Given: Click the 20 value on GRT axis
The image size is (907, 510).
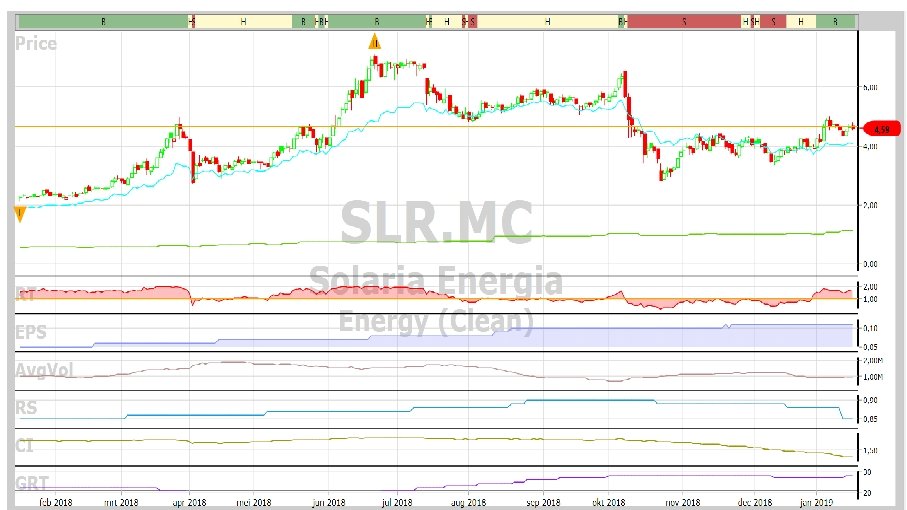Looking at the screenshot, I should (x=867, y=493).
